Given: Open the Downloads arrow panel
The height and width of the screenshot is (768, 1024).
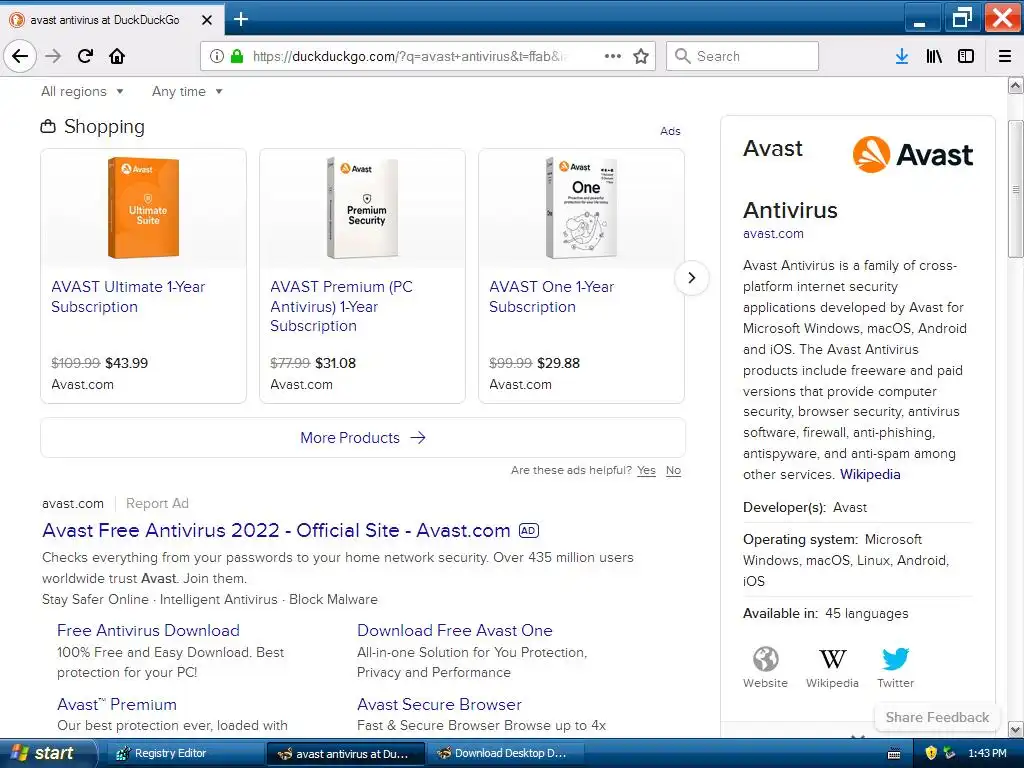Looking at the screenshot, I should coord(902,56).
